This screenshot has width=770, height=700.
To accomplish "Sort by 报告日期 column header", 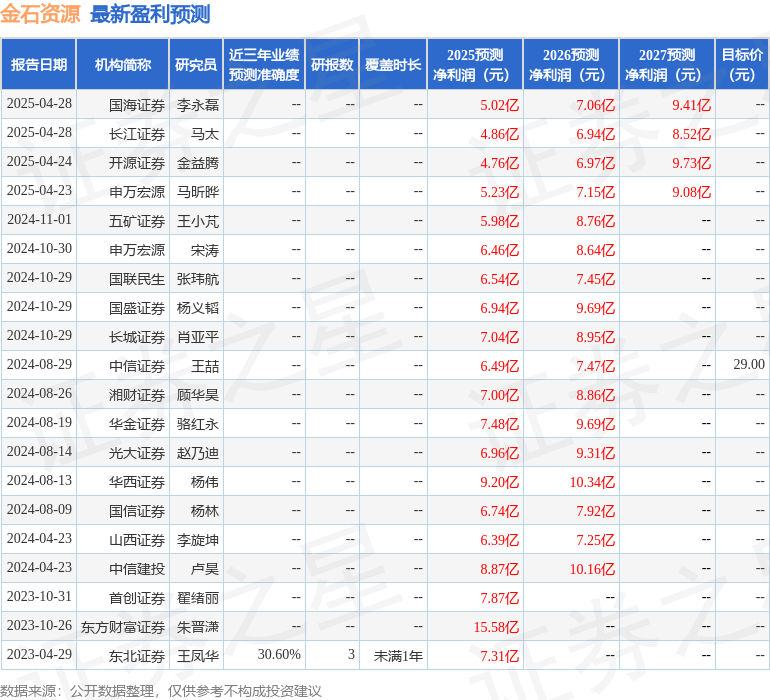I will [x=39, y=65].
